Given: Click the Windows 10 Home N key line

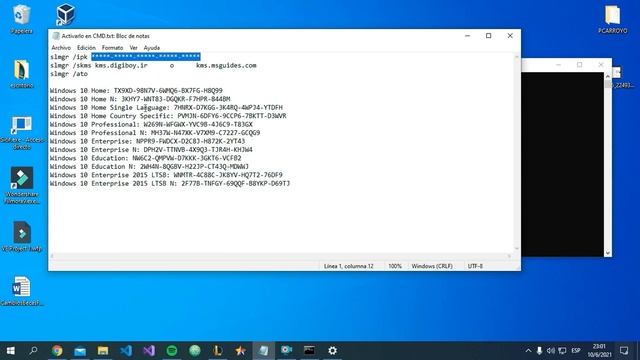Looking at the screenshot, I should (x=140, y=99).
